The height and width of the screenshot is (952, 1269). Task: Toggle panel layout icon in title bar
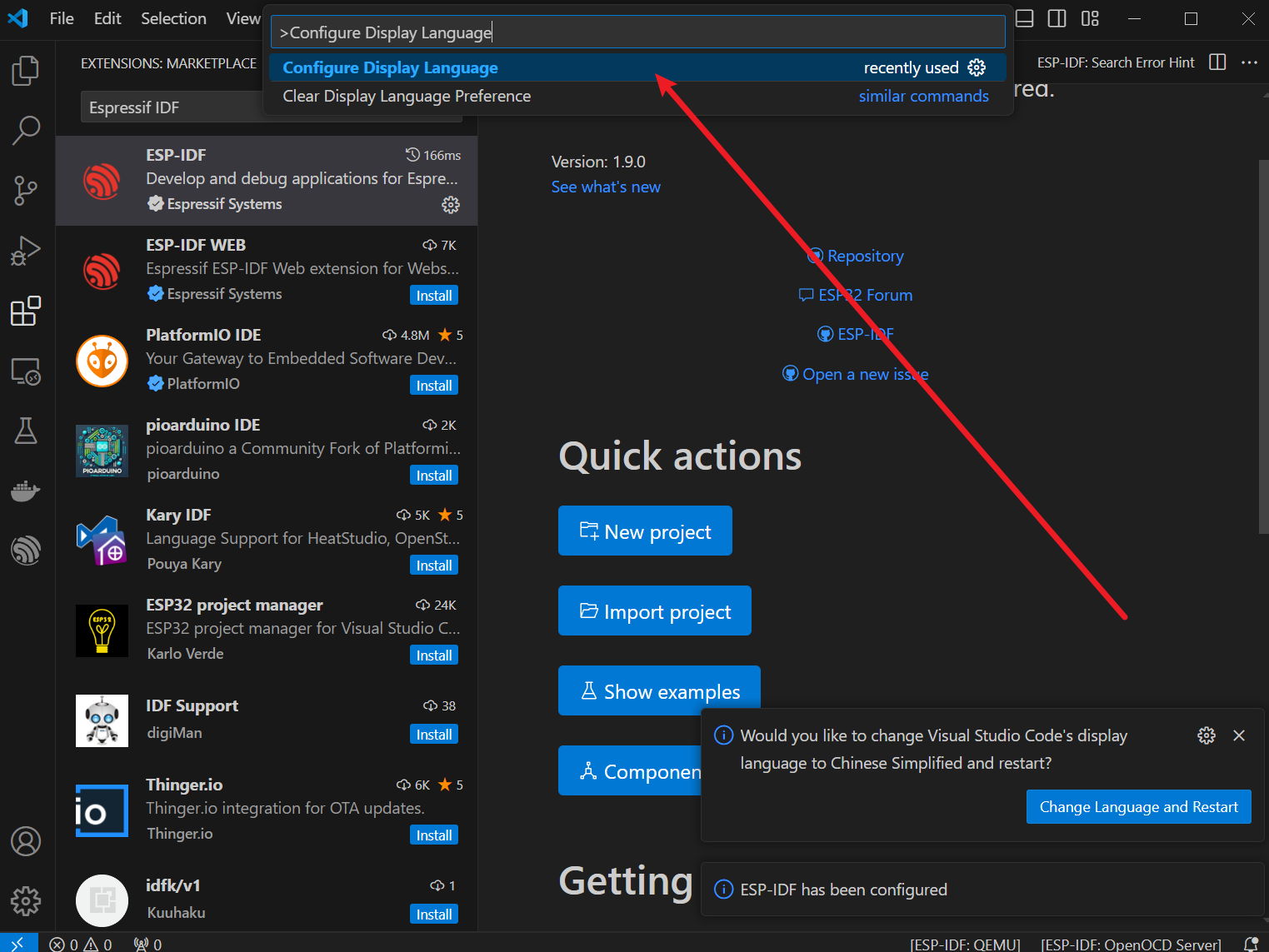coord(1025,18)
